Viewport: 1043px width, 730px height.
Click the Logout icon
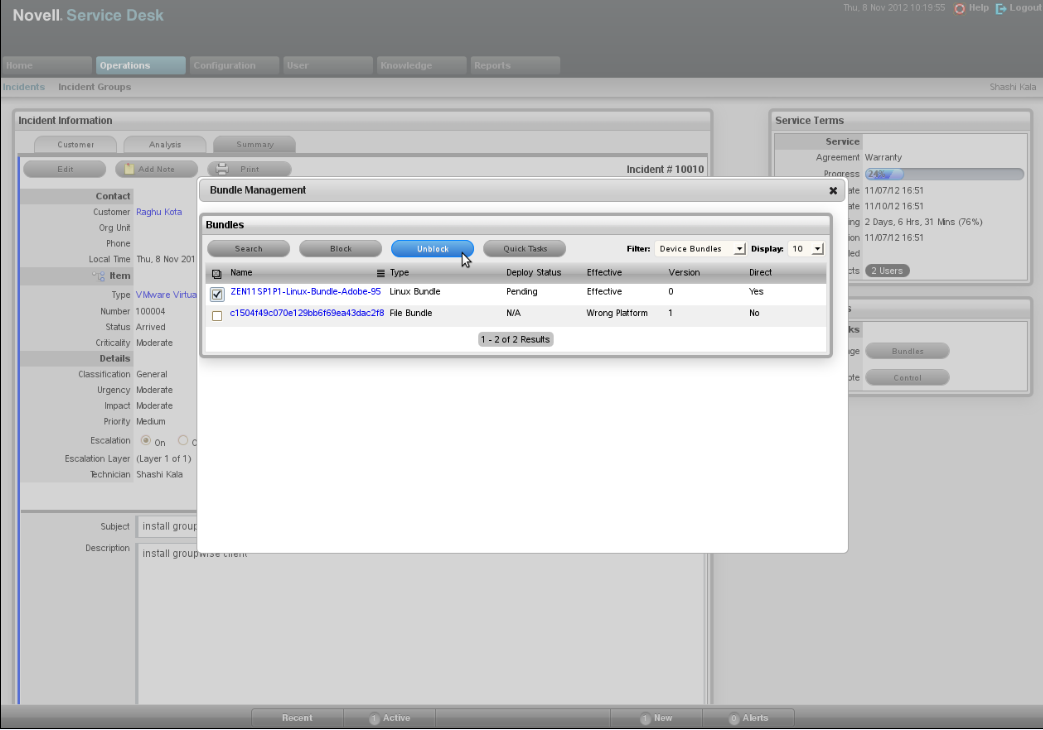click(x=1001, y=8)
